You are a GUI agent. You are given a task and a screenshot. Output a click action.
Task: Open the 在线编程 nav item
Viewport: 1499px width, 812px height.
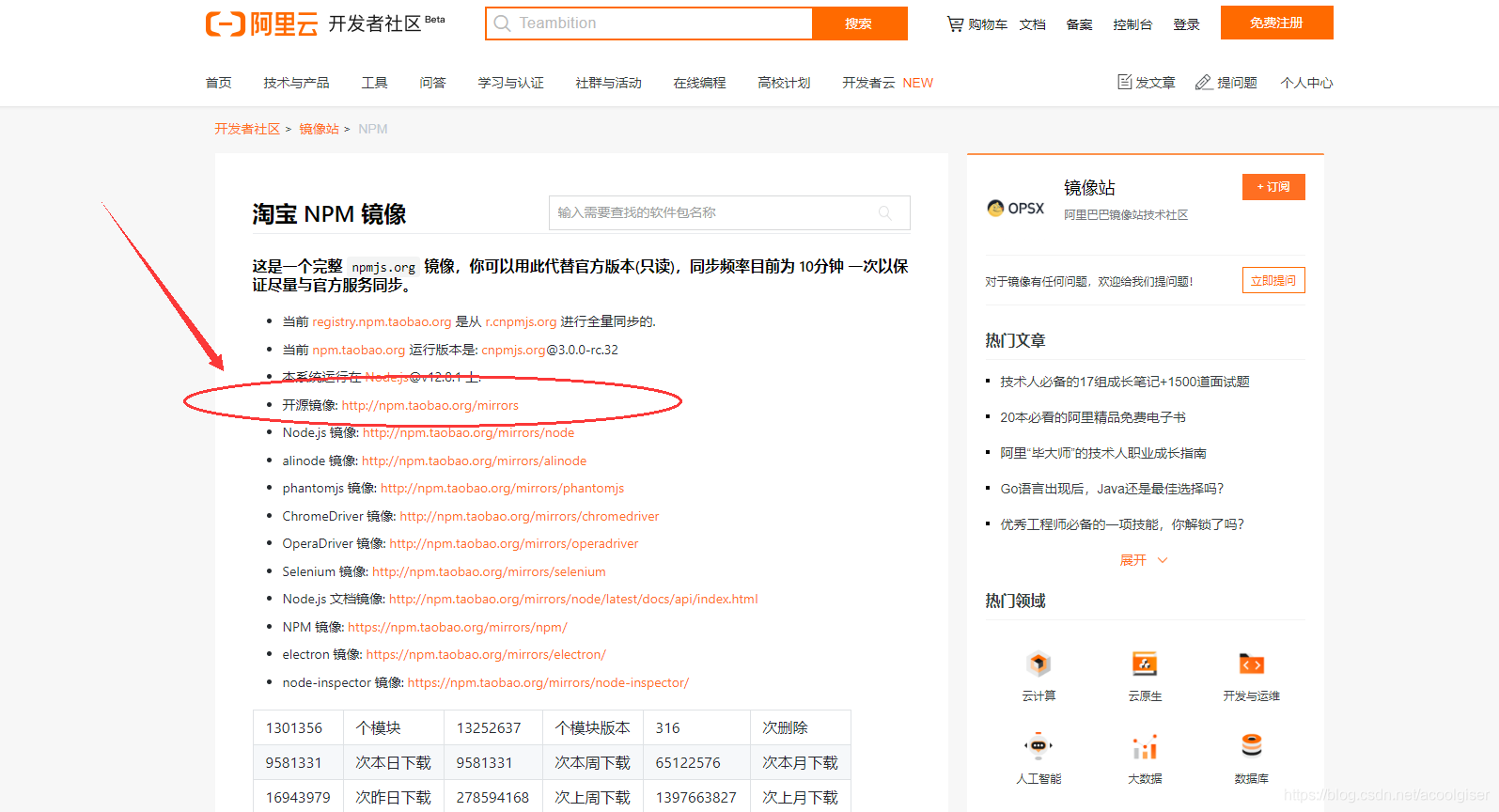[699, 83]
